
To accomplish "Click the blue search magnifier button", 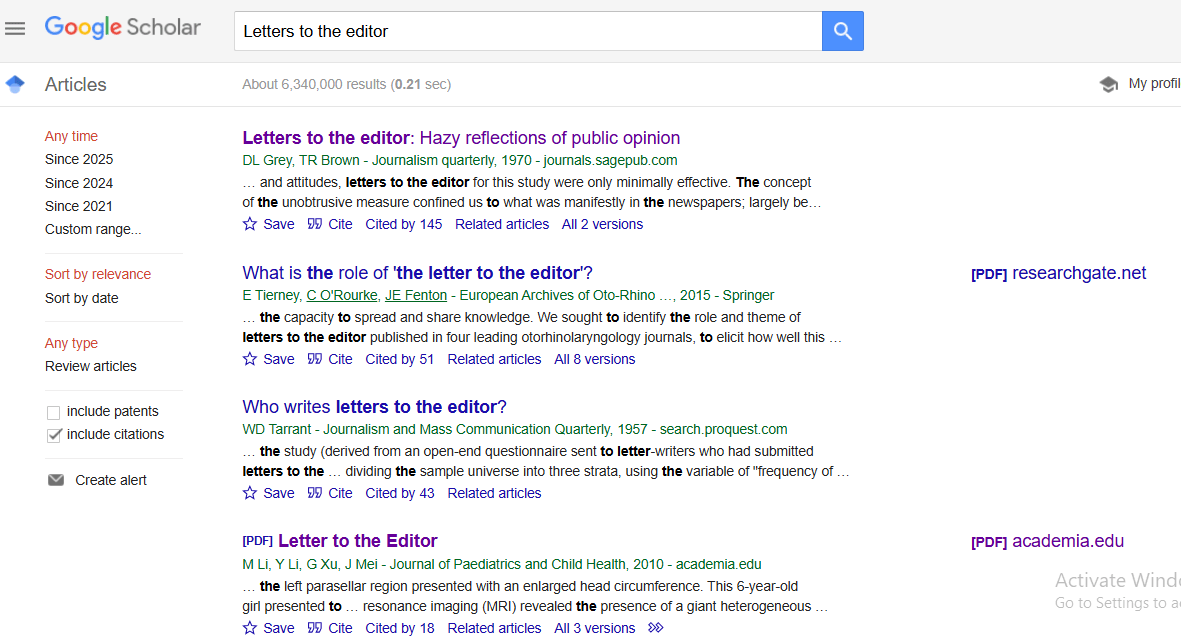I will pyautogui.click(x=843, y=31).
